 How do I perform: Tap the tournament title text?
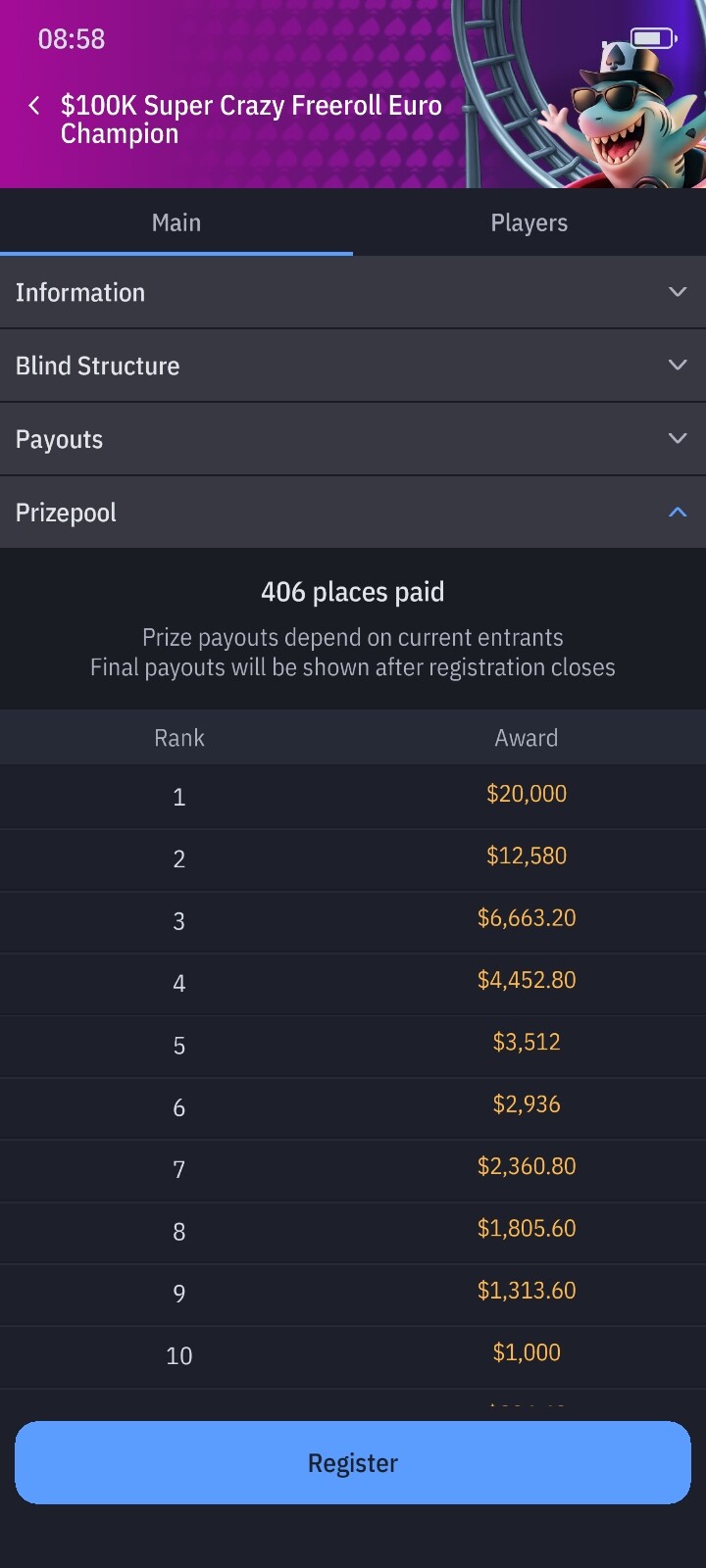251,120
